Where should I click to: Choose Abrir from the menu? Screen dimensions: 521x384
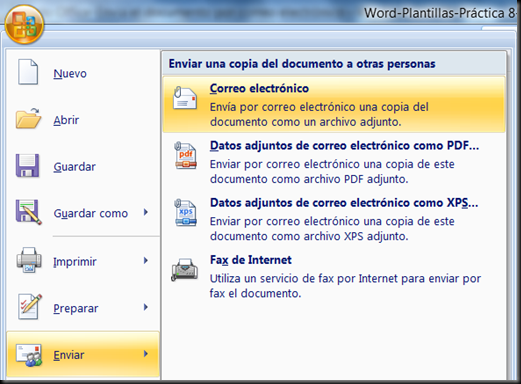coord(83,120)
